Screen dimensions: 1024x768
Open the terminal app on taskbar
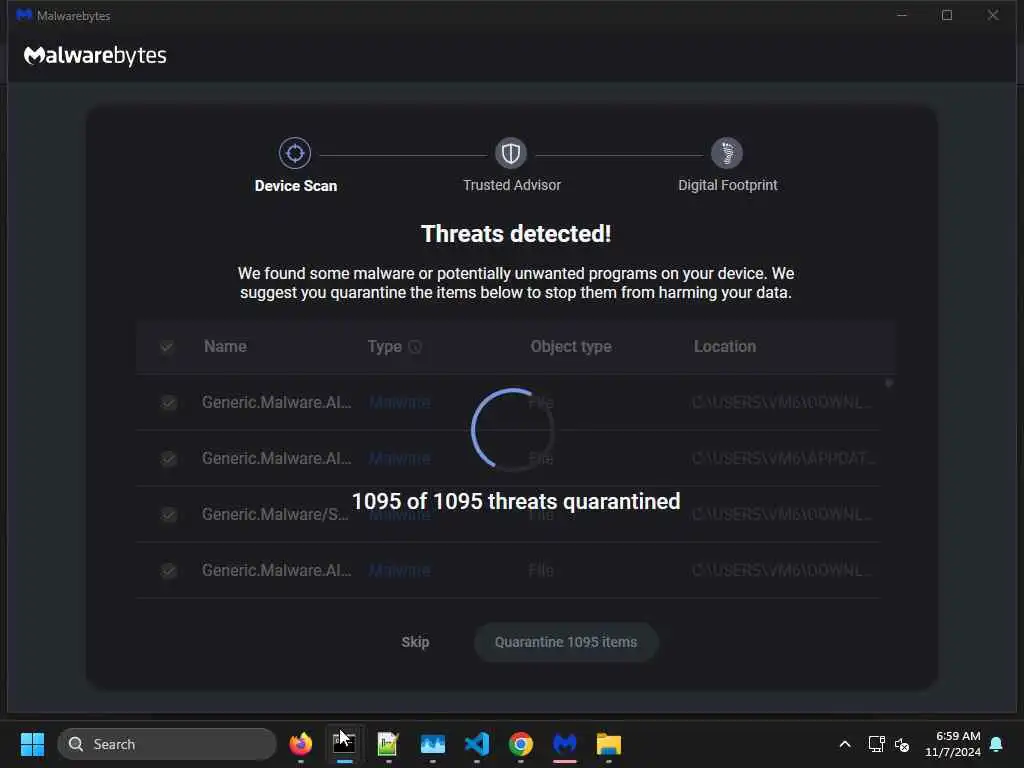tap(344, 743)
